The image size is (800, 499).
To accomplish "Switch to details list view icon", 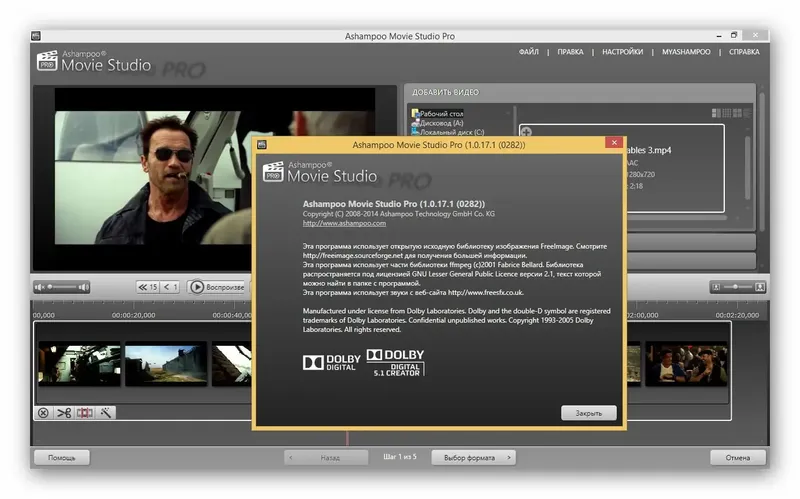I will [x=747, y=113].
